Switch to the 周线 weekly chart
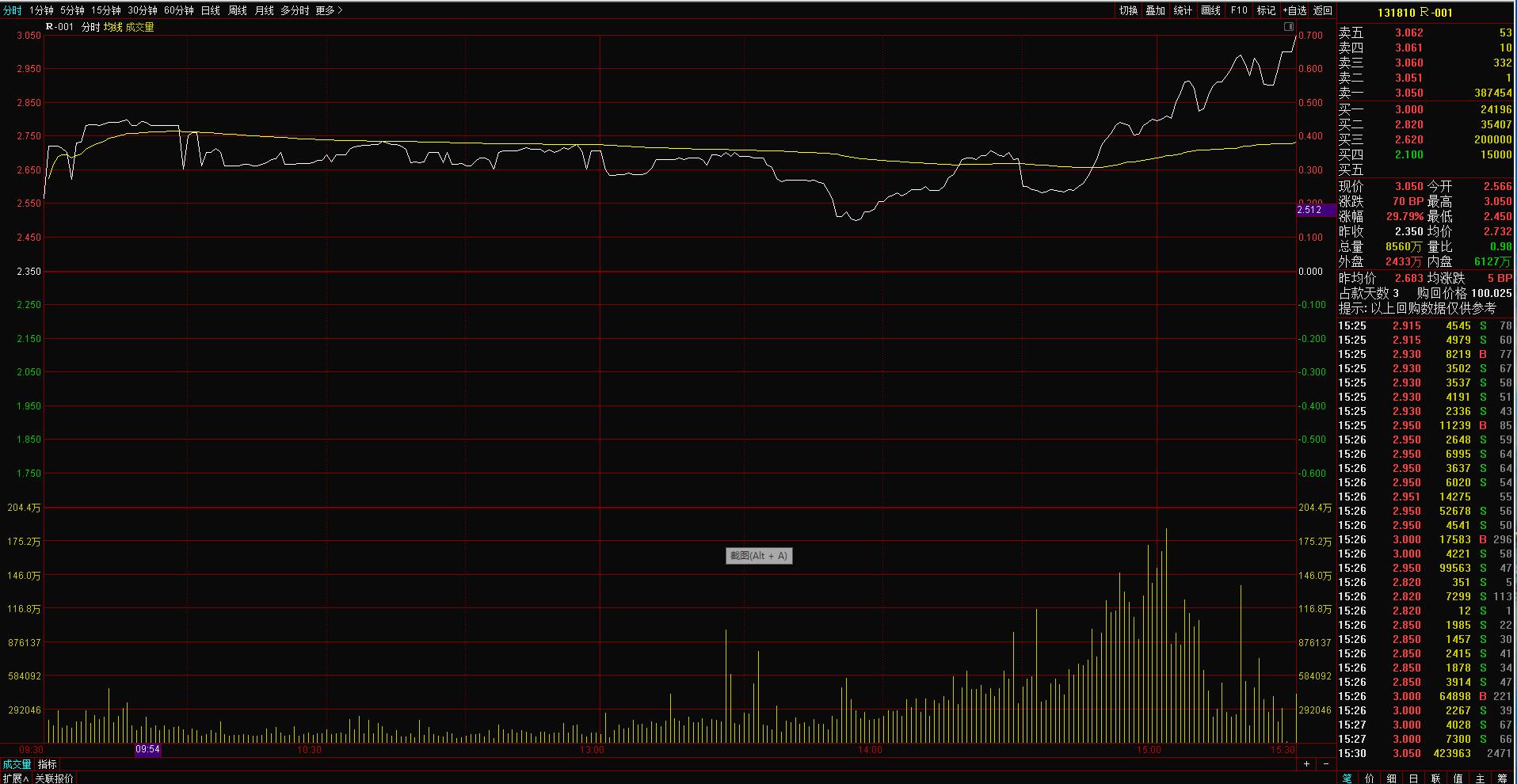This screenshot has width=1517, height=784. tap(238, 10)
